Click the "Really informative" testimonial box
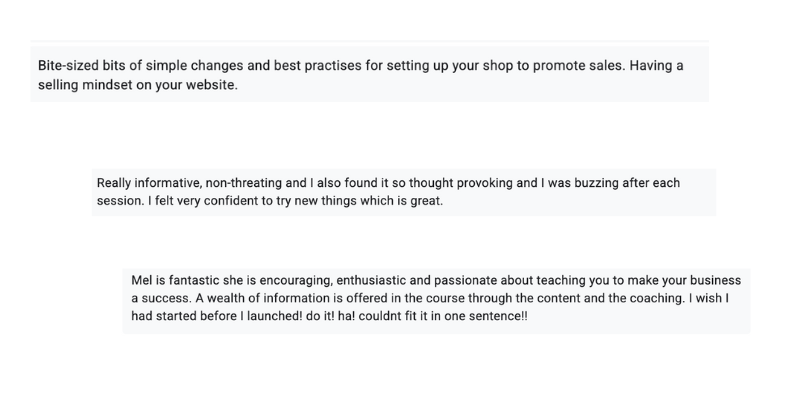 click(x=403, y=192)
